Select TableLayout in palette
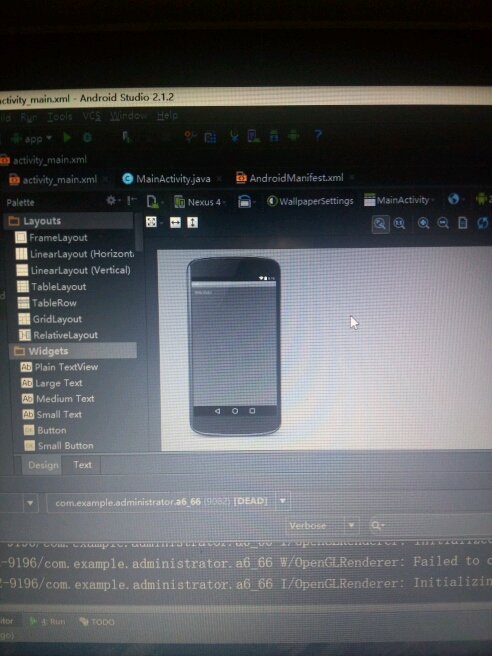The height and width of the screenshot is (656, 492). pyautogui.click(x=51, y=287)
